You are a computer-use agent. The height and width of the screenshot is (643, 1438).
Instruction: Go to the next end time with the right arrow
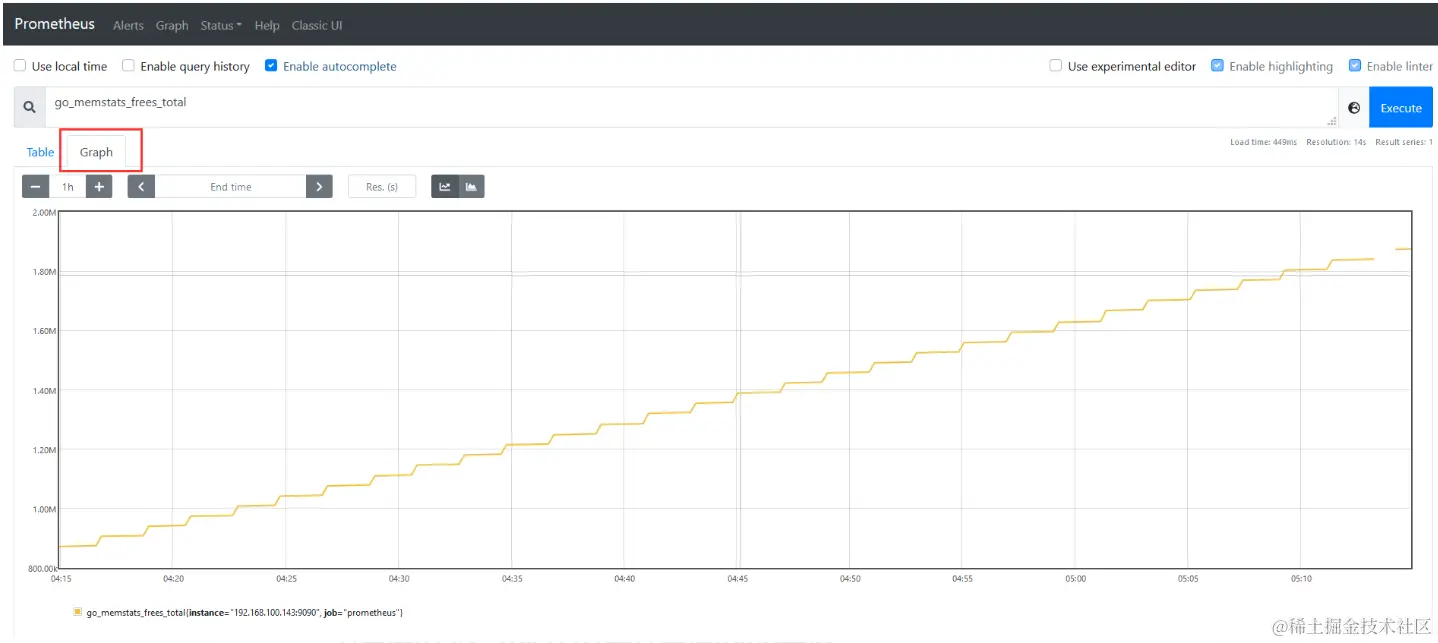click(x=319, y=187)
